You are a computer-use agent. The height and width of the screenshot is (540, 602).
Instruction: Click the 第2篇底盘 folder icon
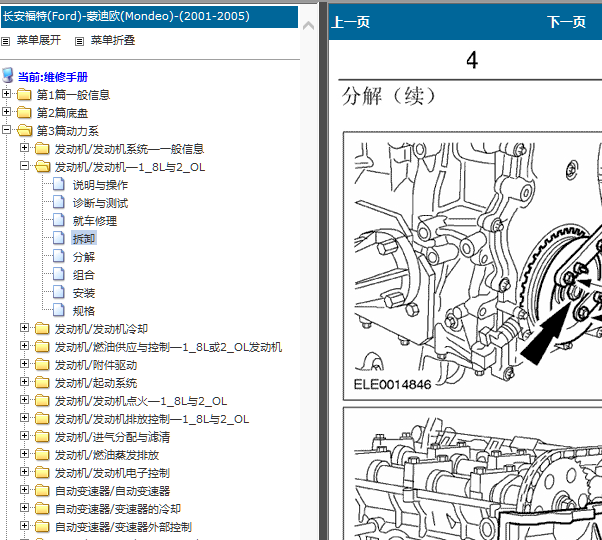tap(24, 112)
